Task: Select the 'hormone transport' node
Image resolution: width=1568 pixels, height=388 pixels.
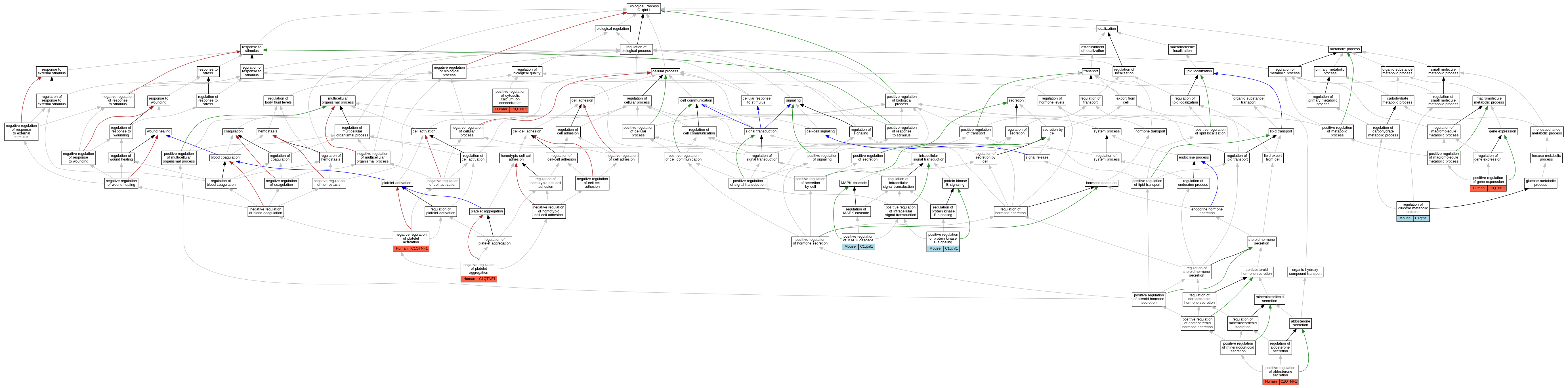Action: pos(1151,131)
